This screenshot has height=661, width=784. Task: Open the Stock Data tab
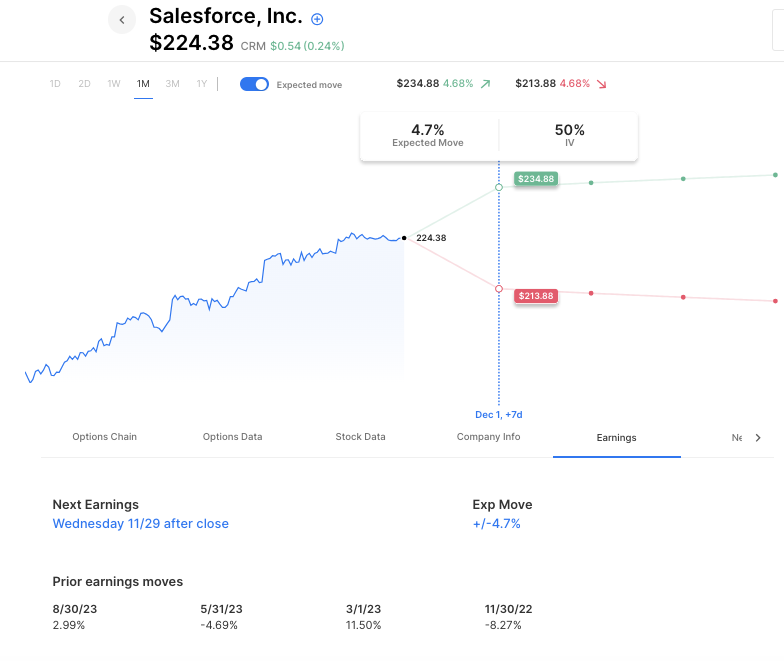pyautogui.click(x=360, y=437)
